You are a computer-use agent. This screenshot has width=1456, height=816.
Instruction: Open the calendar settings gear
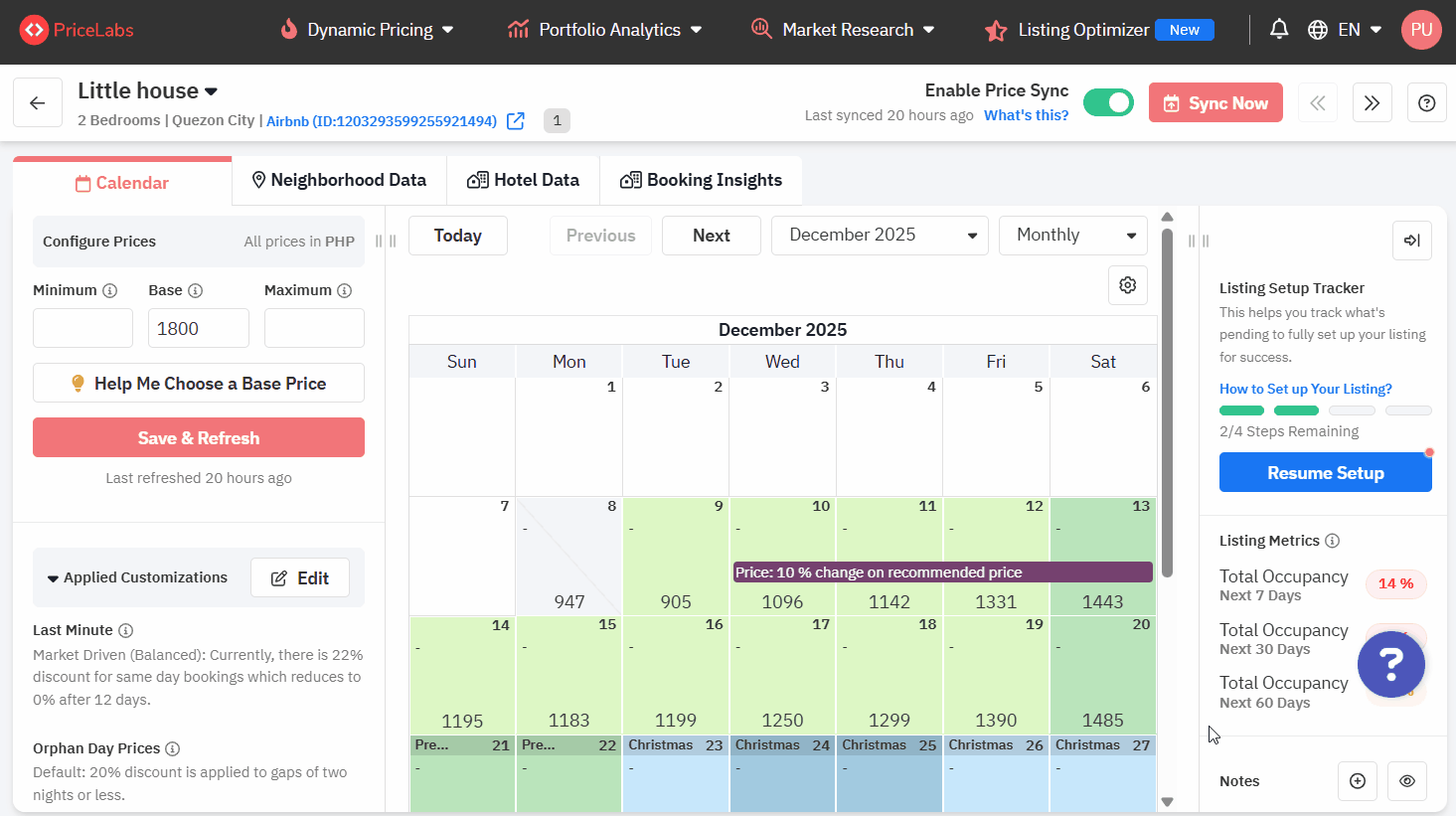[1127, 285]
